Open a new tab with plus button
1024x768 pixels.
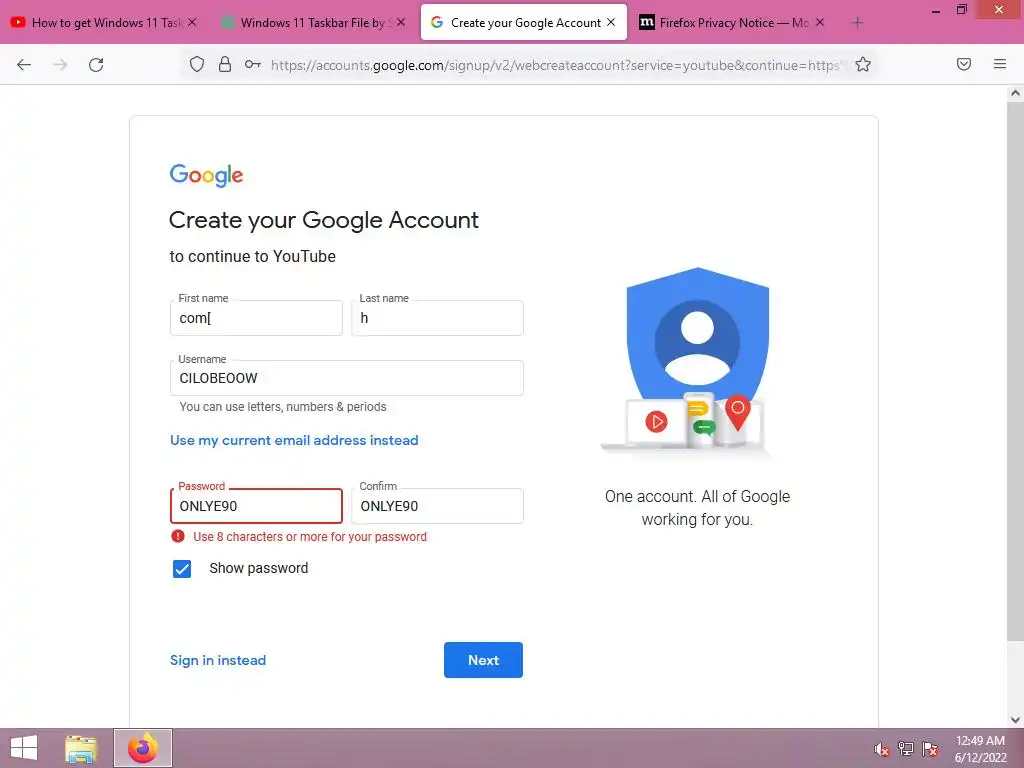tap(857, 23)
